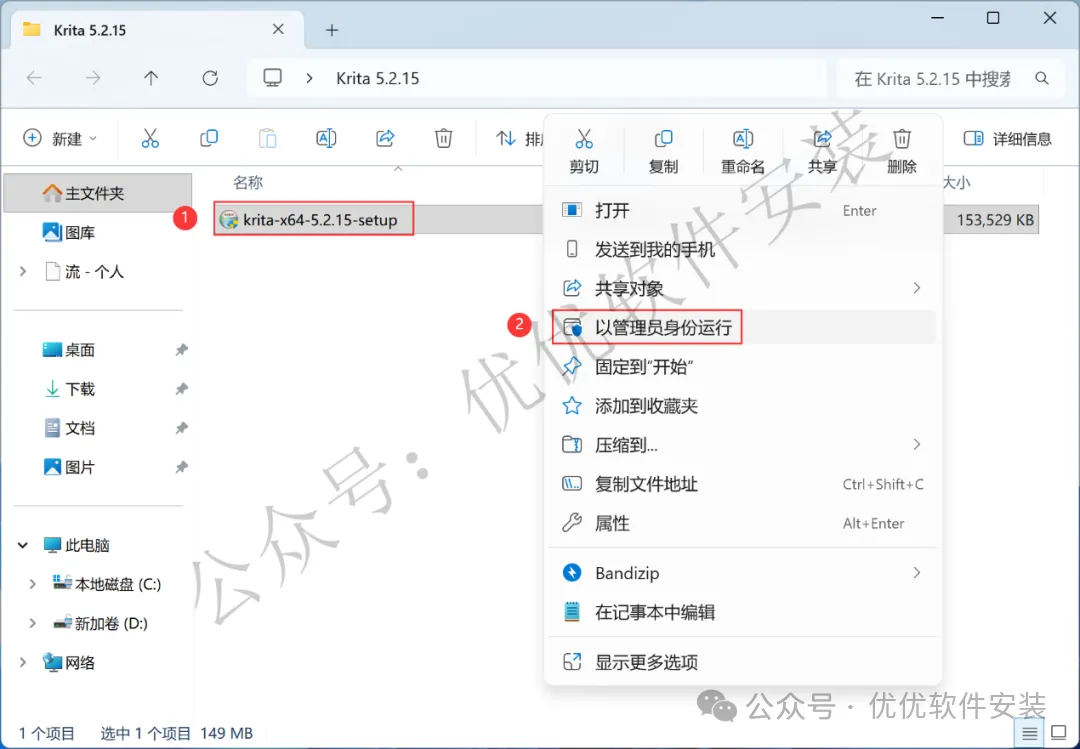
Task: Expand 本地磁盘 (C:) node
Action: (32, 584)
